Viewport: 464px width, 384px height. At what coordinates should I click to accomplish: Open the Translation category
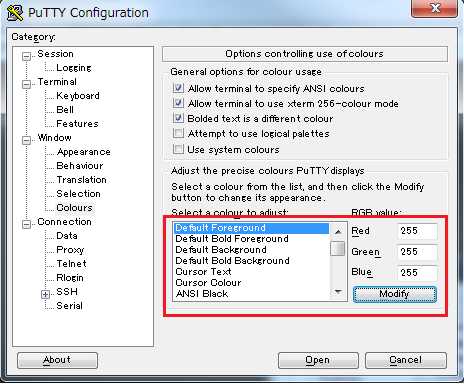tap(81, 180)
